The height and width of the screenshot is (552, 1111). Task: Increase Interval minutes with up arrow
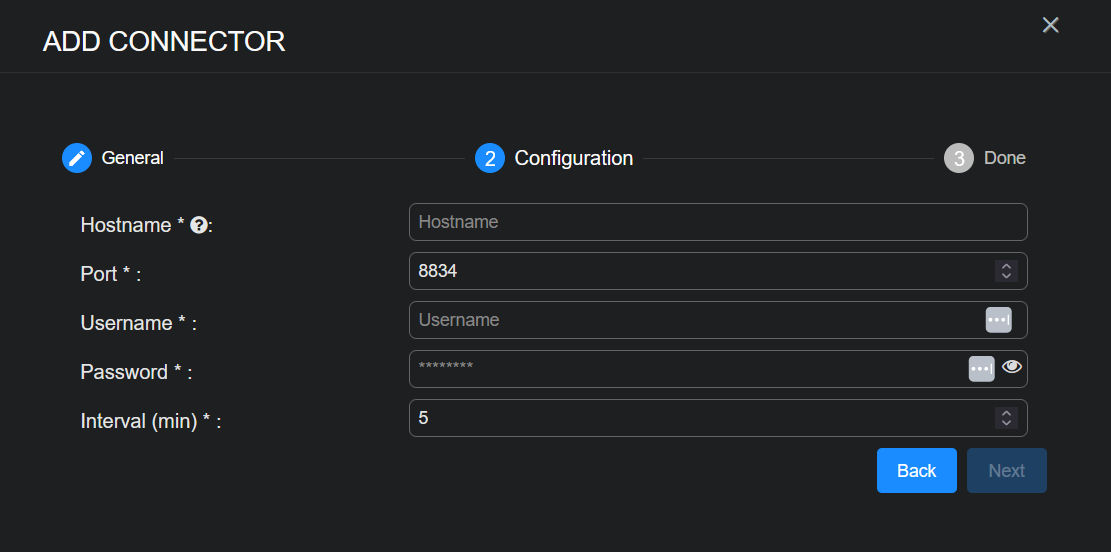pyautogui.click(x=1007, y=413)
